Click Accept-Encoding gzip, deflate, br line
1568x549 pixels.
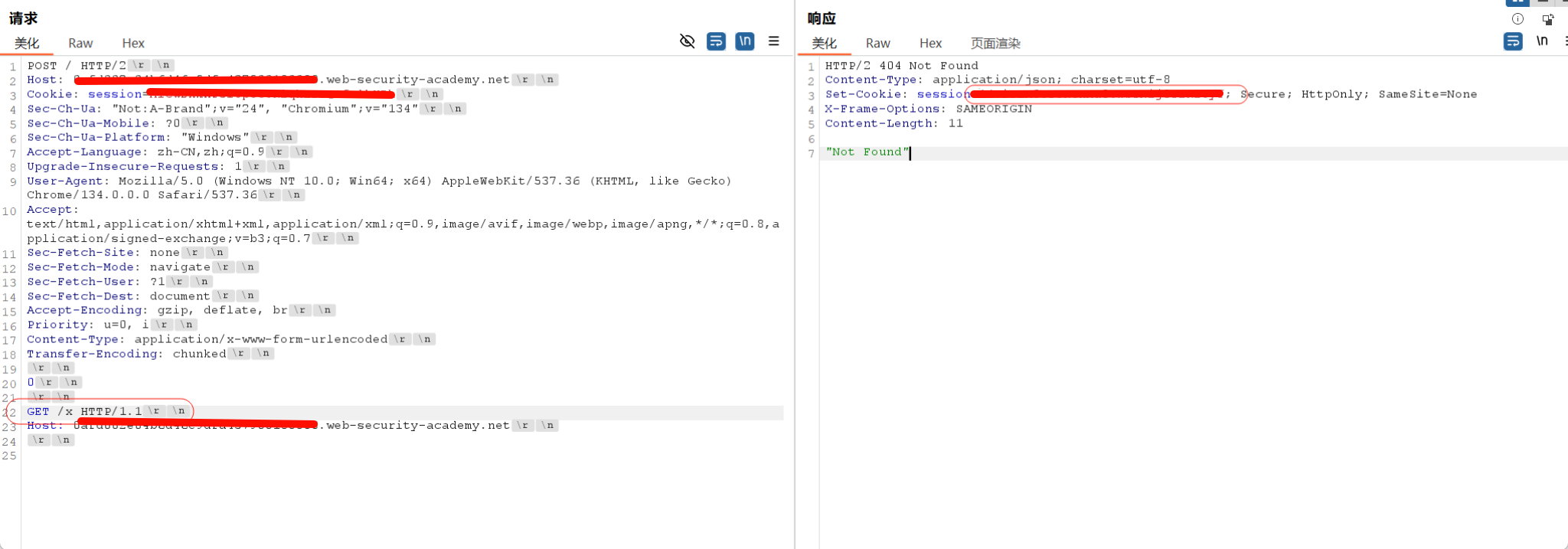(157, 310)
